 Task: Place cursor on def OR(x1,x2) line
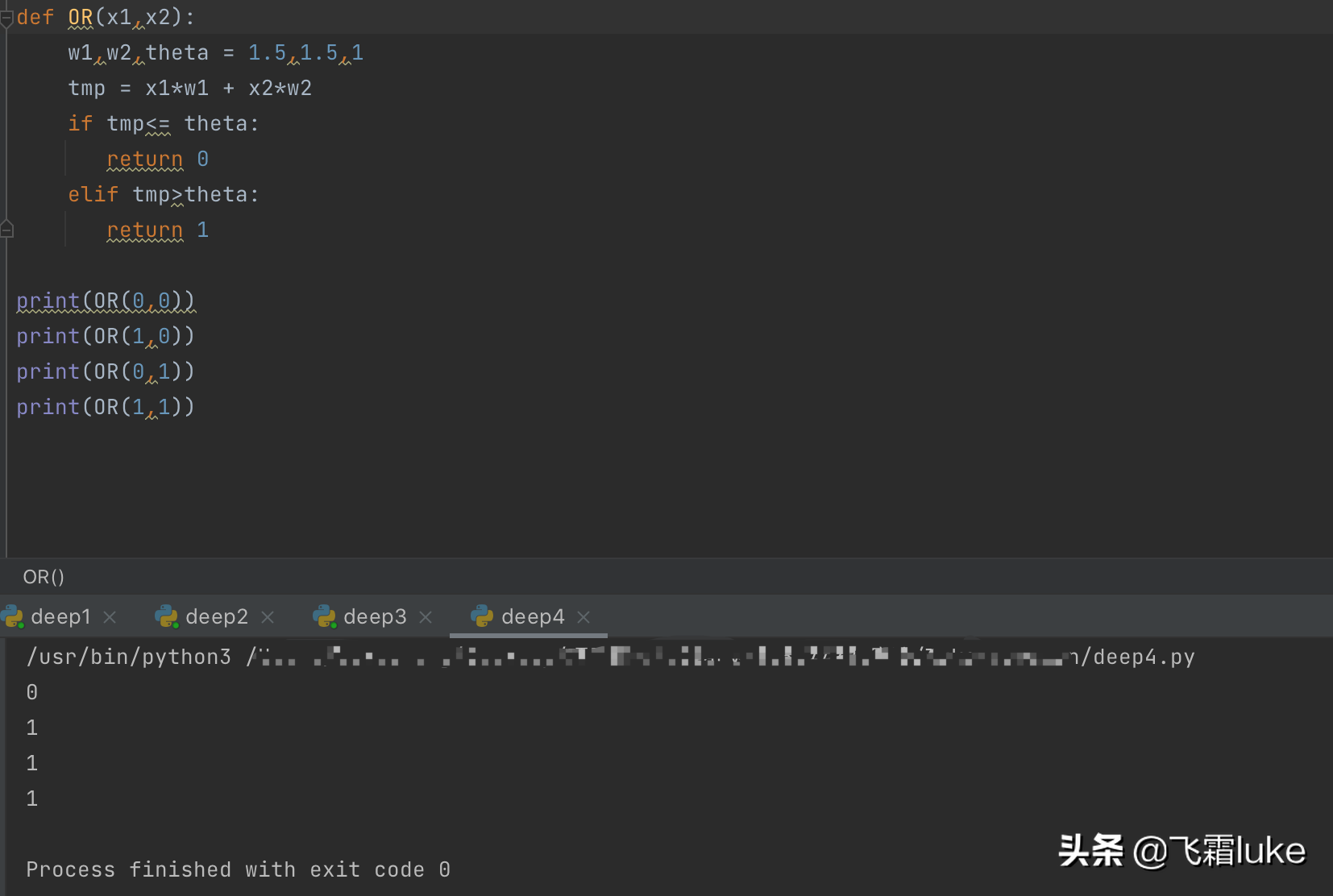(x=106, y=18)
